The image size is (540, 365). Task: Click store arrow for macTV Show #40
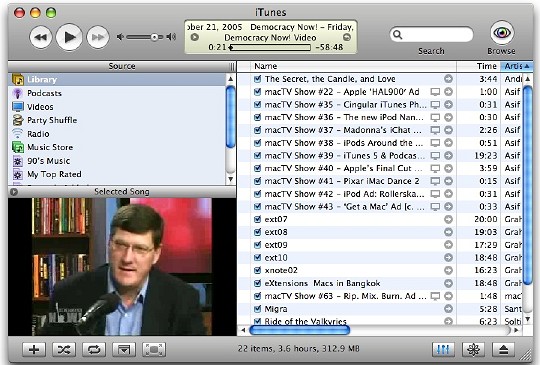pos(448,168)
